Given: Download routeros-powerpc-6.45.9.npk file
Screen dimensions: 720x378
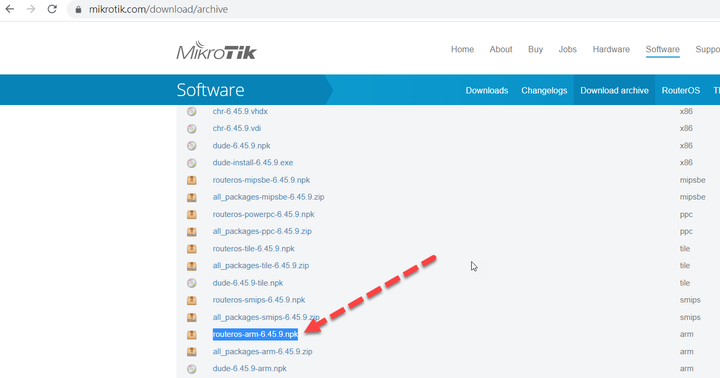Looking at the screenshot, I should coord(264,214).
